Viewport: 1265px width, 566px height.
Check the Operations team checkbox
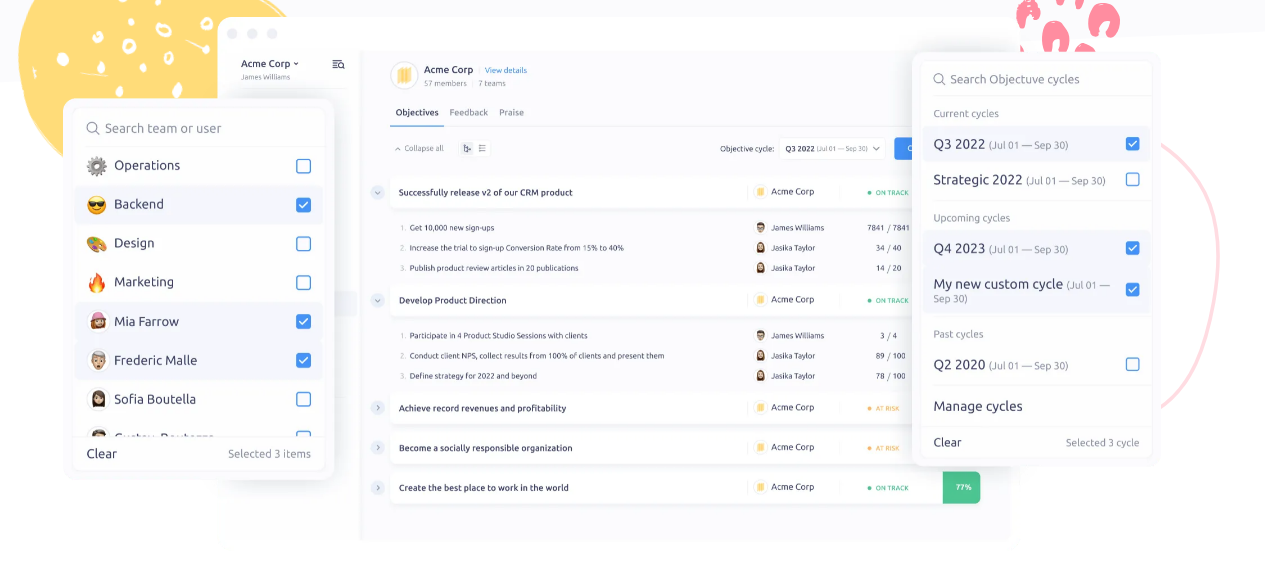[x=304, y=166]
